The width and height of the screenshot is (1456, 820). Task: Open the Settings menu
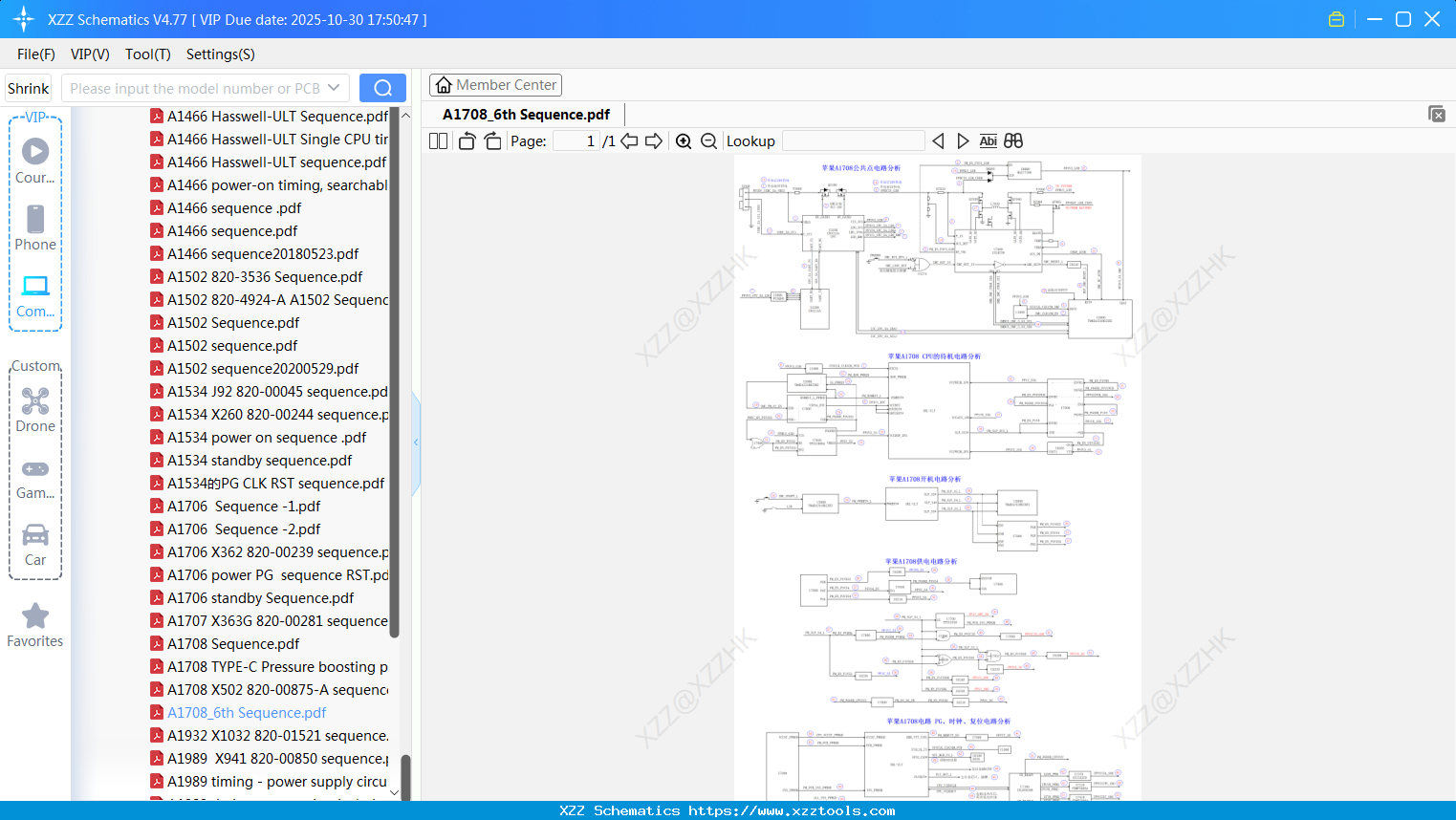(221, 54)
